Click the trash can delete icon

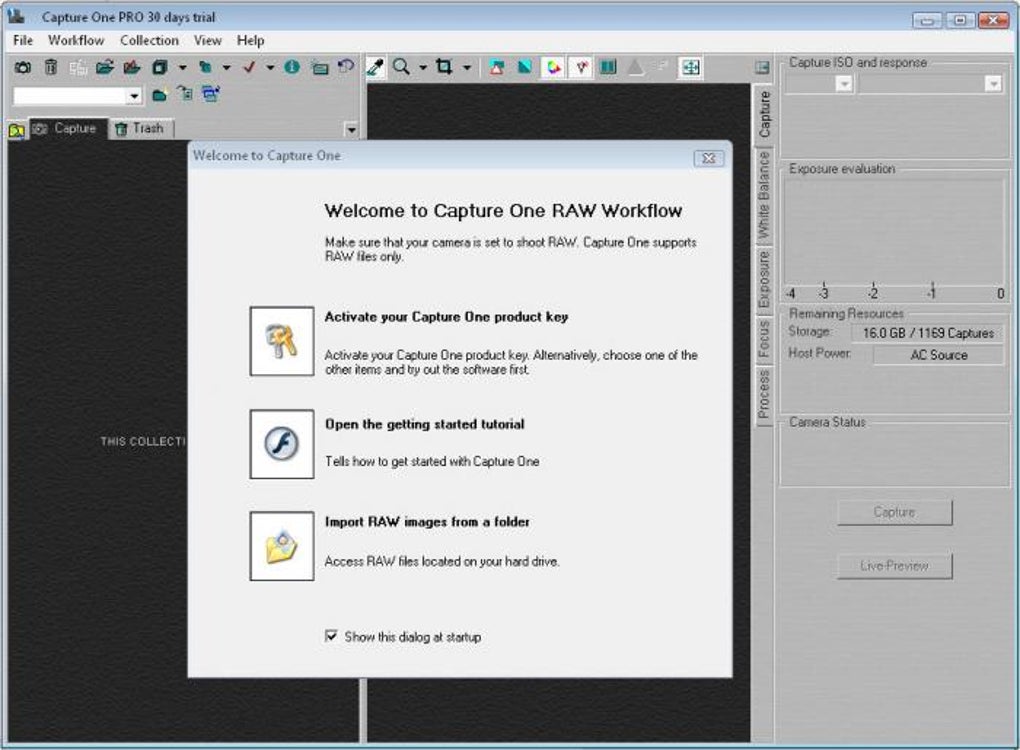pos(51,67)
